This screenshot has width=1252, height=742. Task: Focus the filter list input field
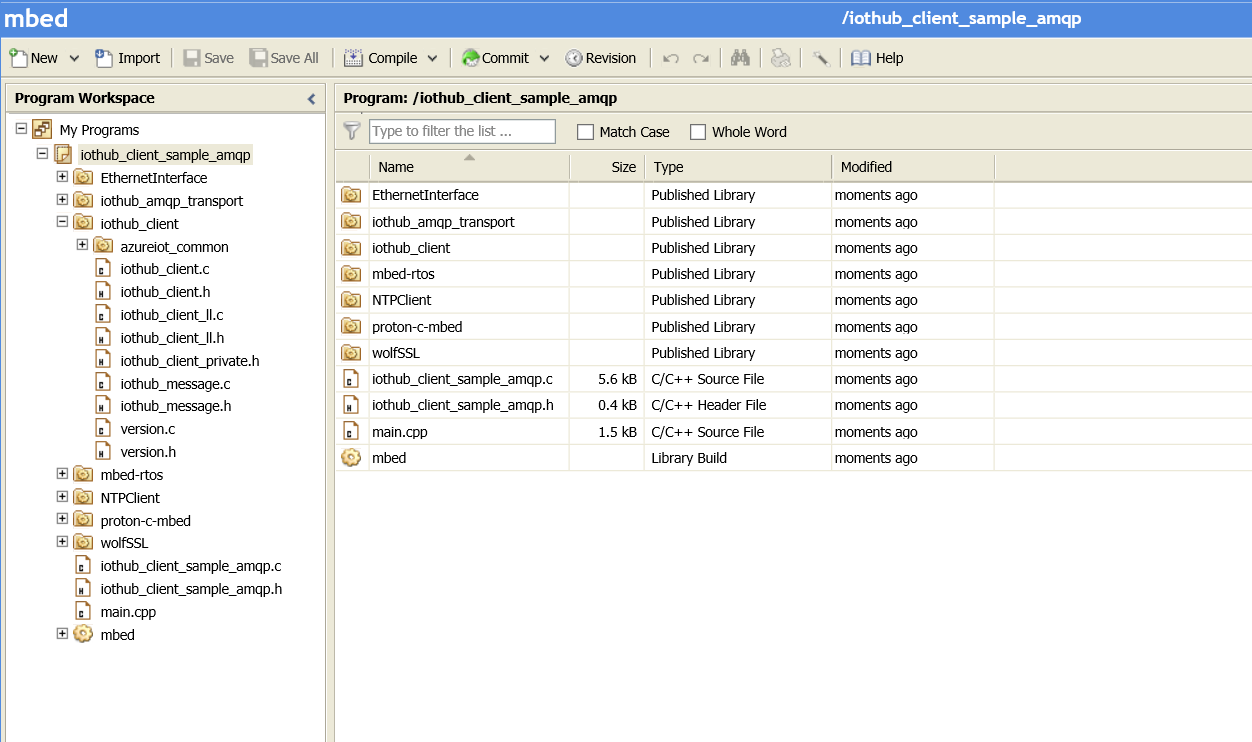click(x=462, y=131)
